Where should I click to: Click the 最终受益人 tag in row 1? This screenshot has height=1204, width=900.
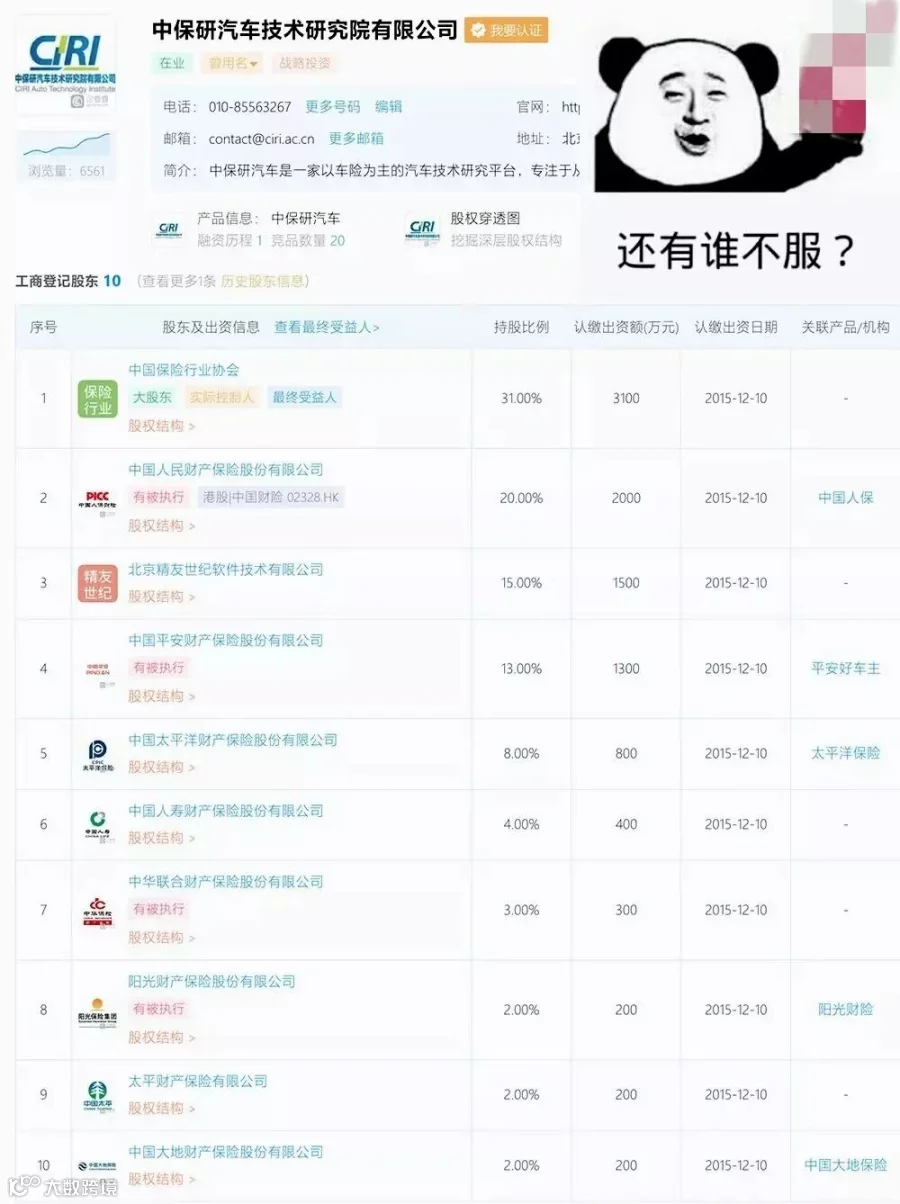305,397
